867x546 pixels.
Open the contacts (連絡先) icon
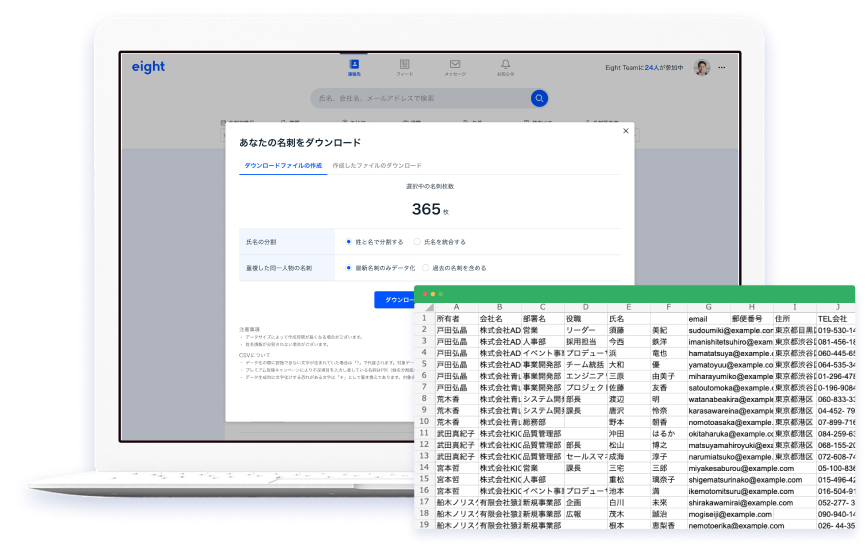coord(354,66)
